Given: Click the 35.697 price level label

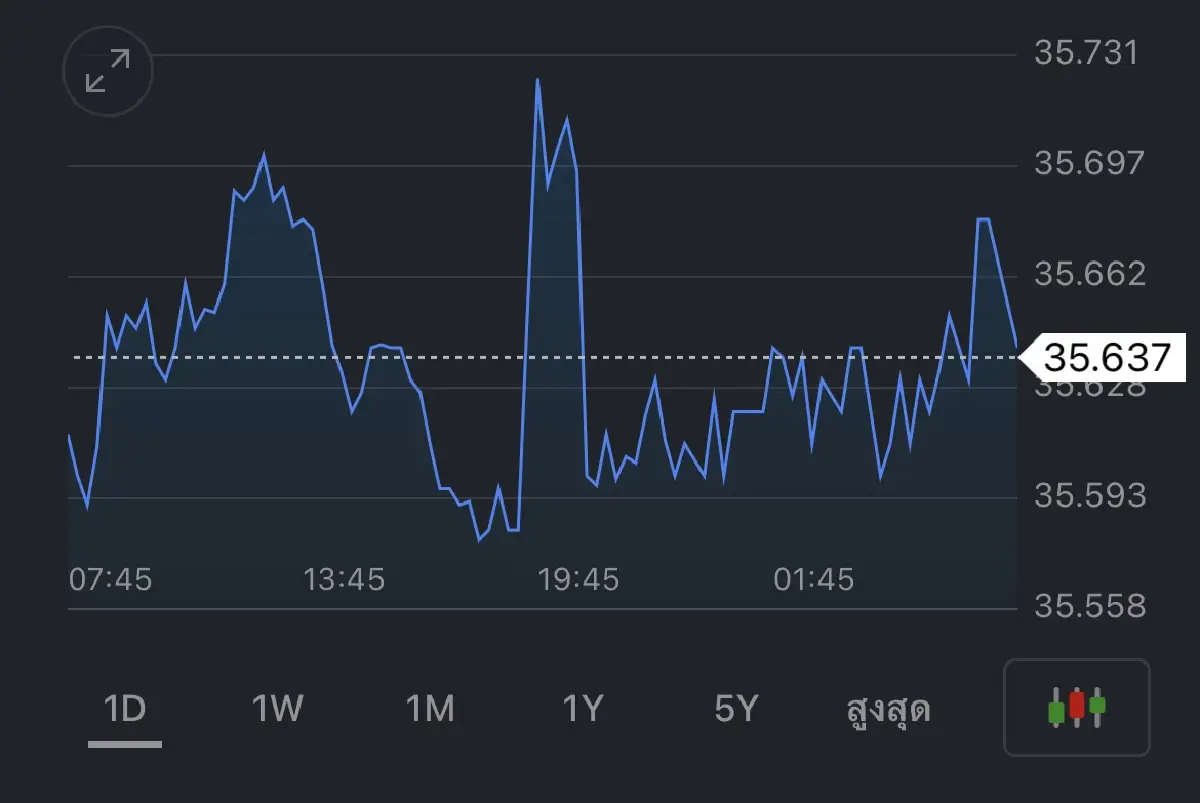Looking at the screenshot, I should click(1089, 163).
